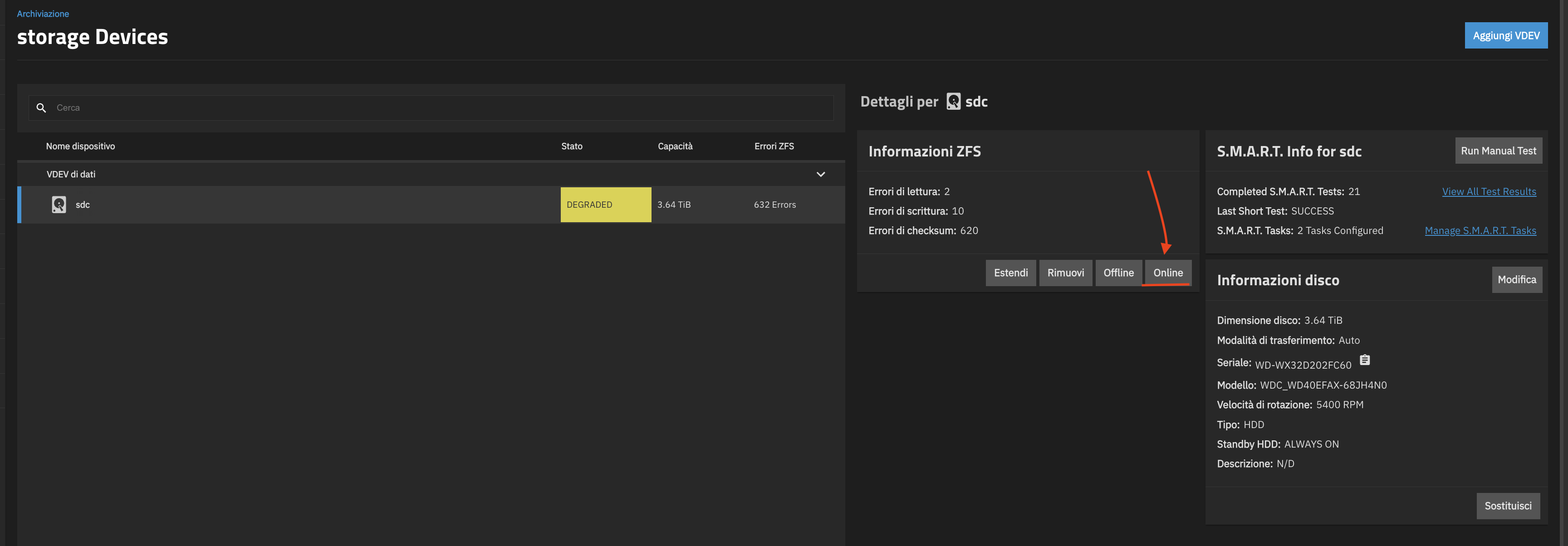Take the disk Offline
The height and width of the screenshot is (546, 1568).
tap(1118, 273)
